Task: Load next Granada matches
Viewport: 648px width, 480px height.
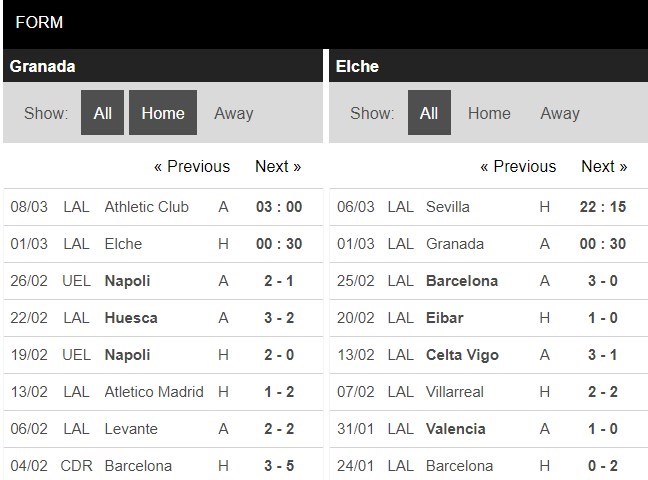Action: [x=278, y=166]
